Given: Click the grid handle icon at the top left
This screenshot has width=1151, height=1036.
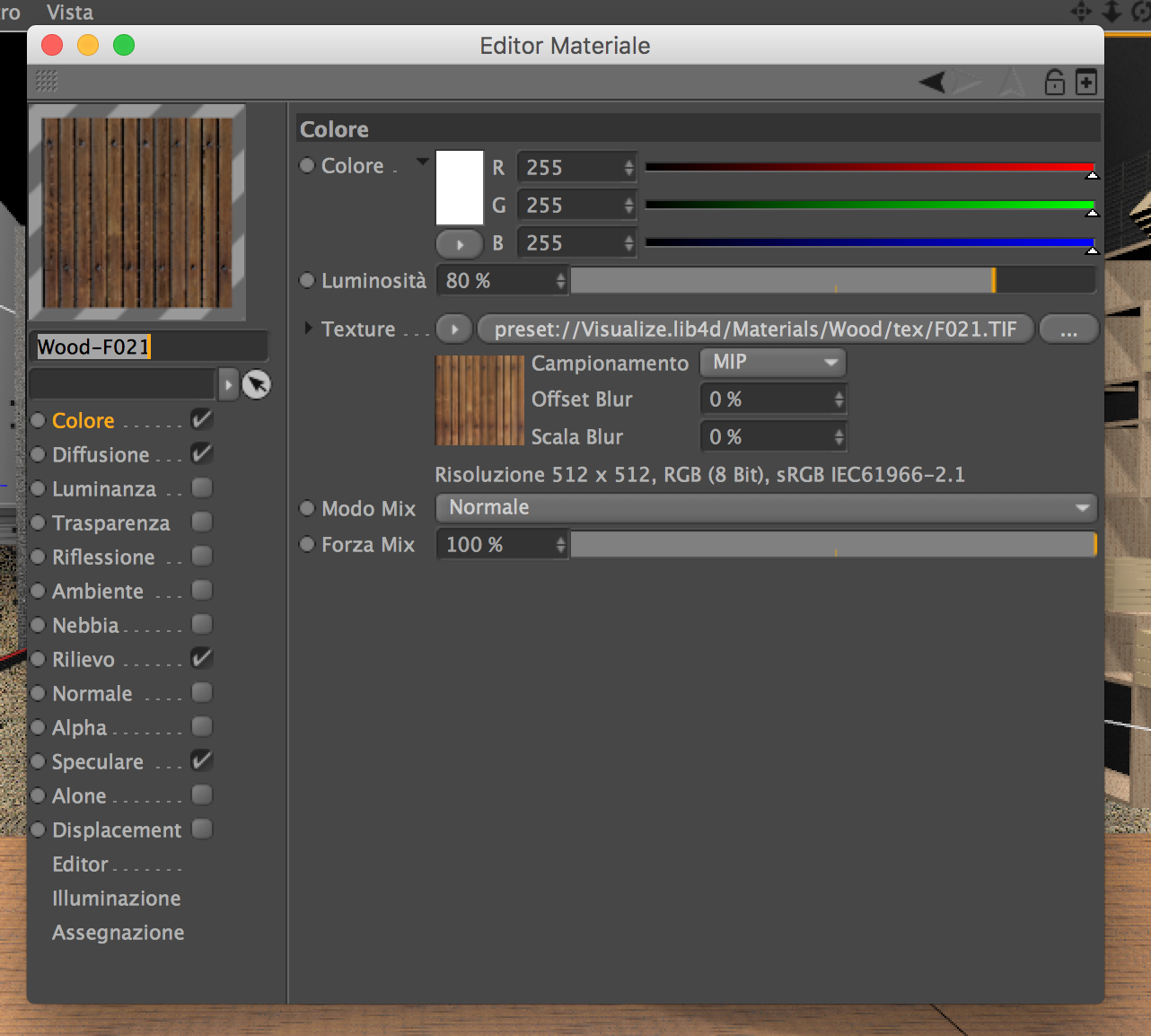Looking at the screenshot, I should [x=47, y=81].
